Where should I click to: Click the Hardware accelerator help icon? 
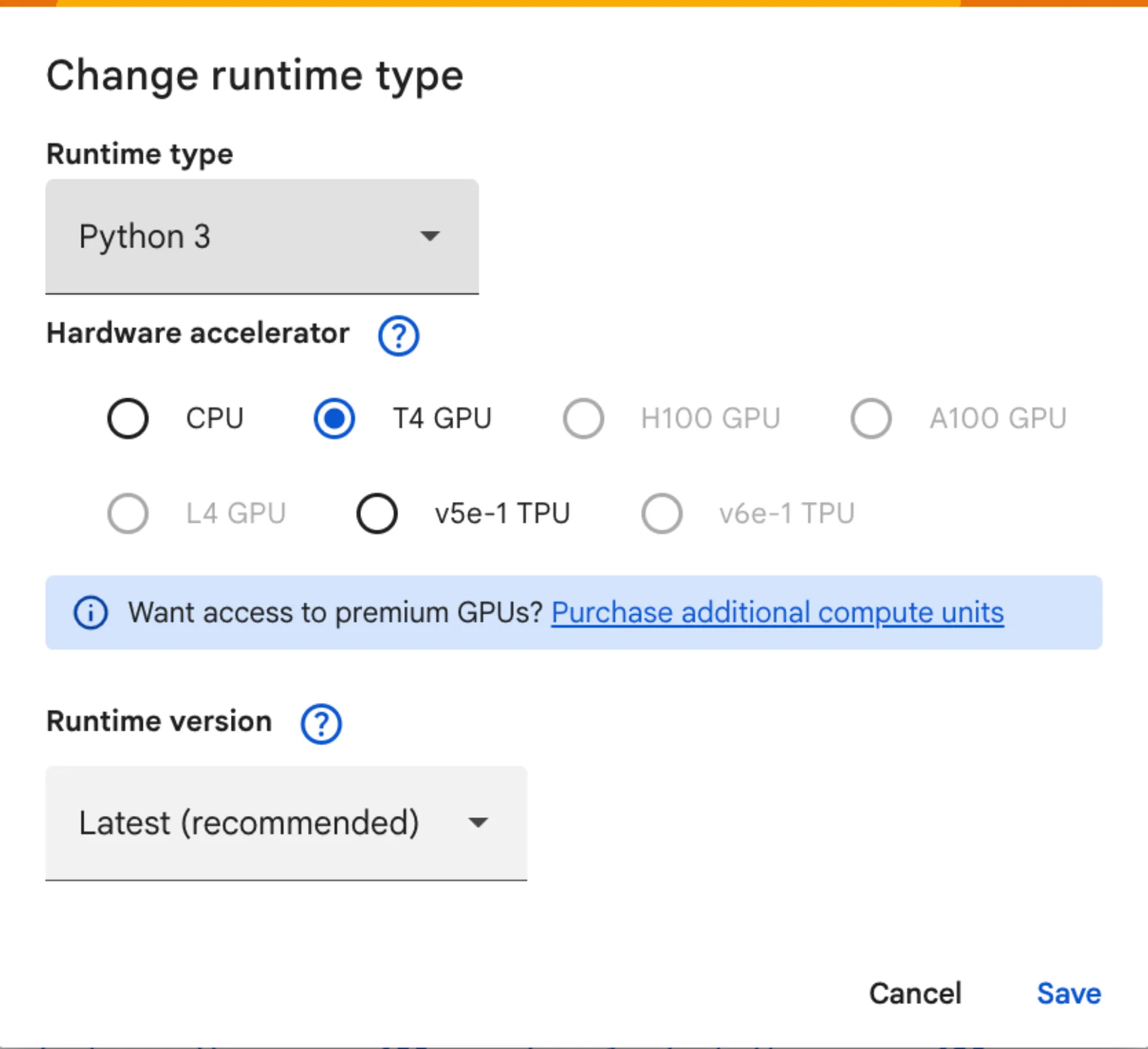[398, 336]
